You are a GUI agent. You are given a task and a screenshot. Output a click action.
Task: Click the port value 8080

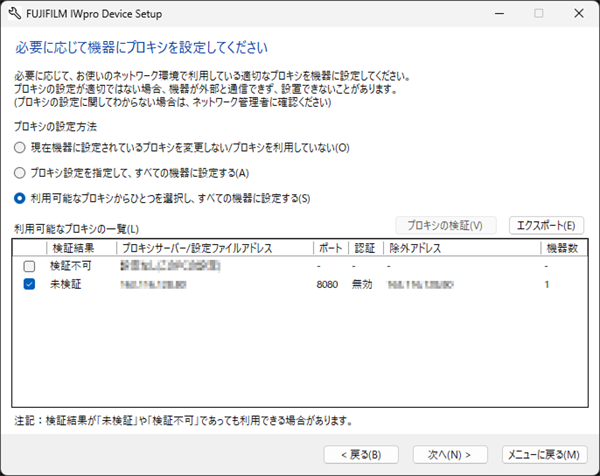click(x=327, y=285)
